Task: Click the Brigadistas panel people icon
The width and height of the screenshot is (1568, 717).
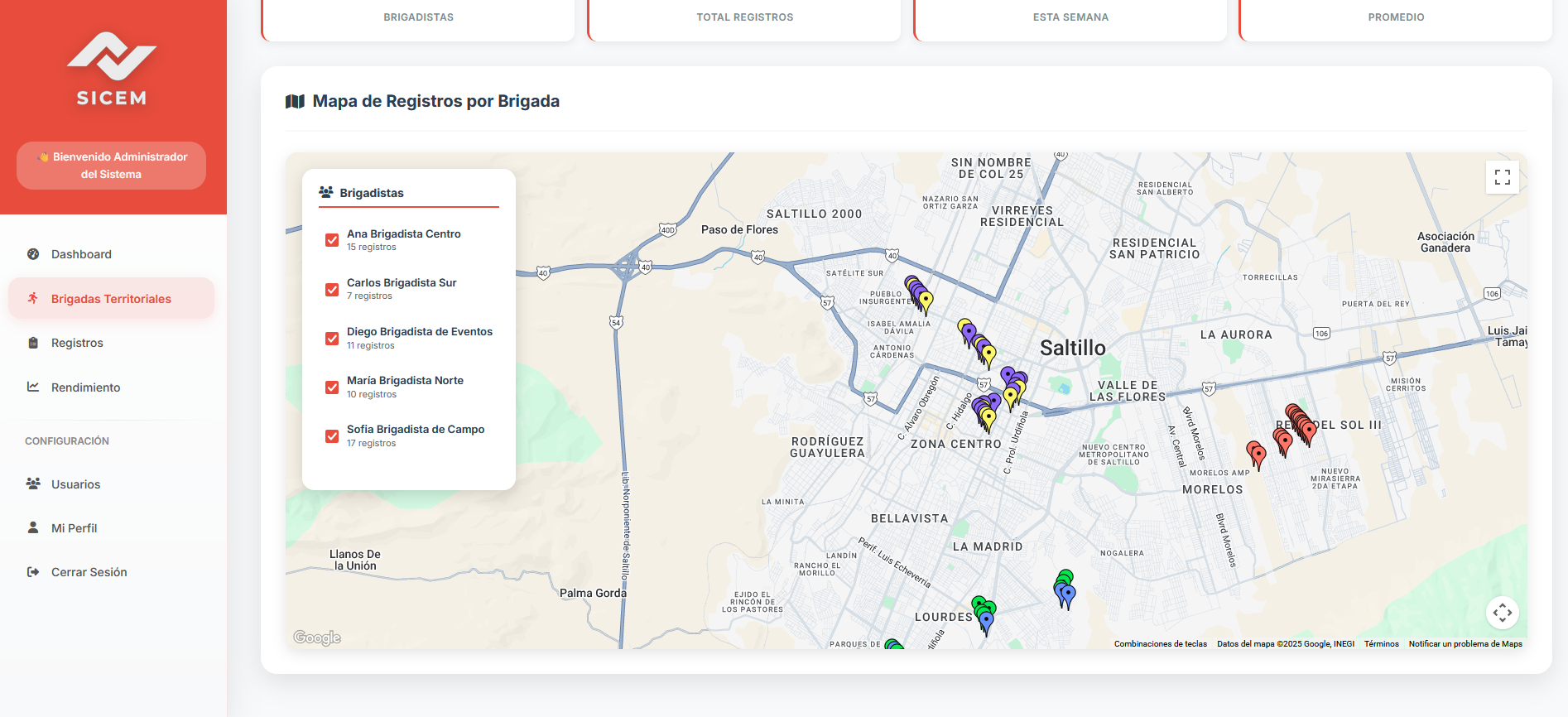Action: tap(326, 192)
